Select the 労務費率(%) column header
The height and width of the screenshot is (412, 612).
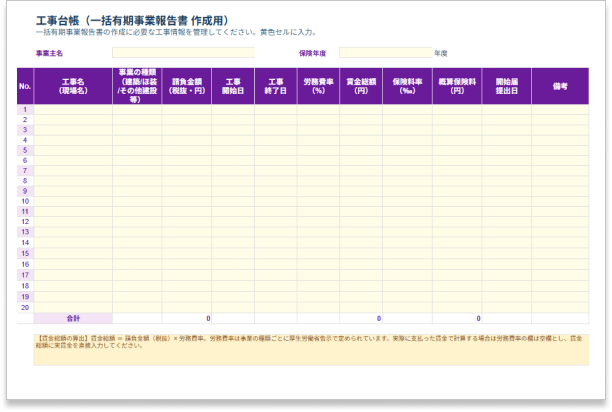[x=318, y=86]
